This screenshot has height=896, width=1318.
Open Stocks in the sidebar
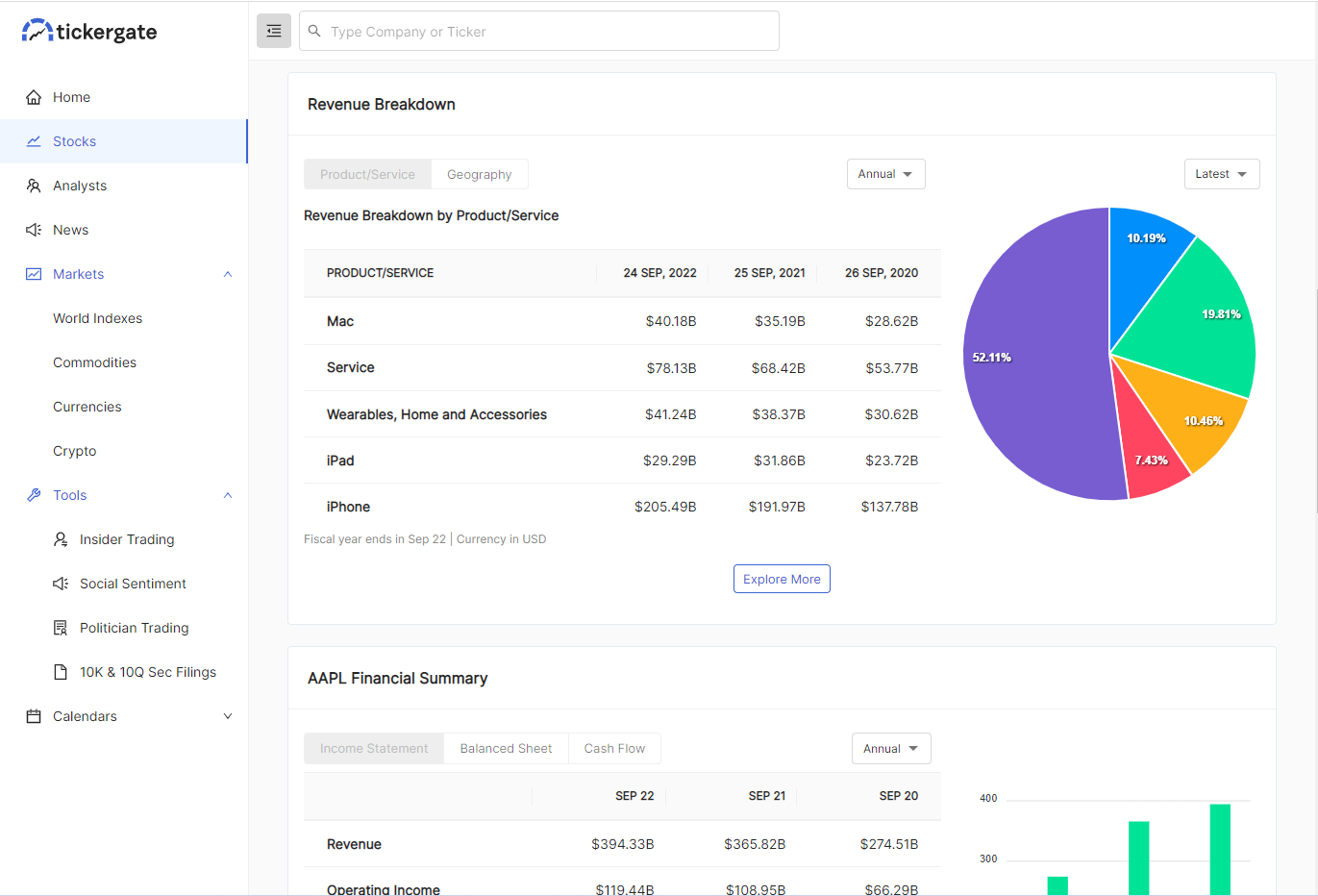point(124,141)
